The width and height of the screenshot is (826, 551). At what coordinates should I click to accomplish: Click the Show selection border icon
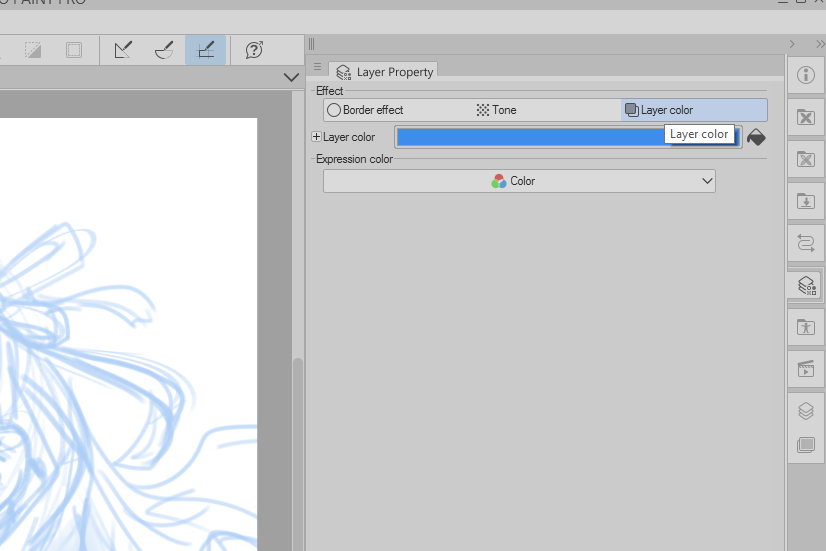(74, 51)
